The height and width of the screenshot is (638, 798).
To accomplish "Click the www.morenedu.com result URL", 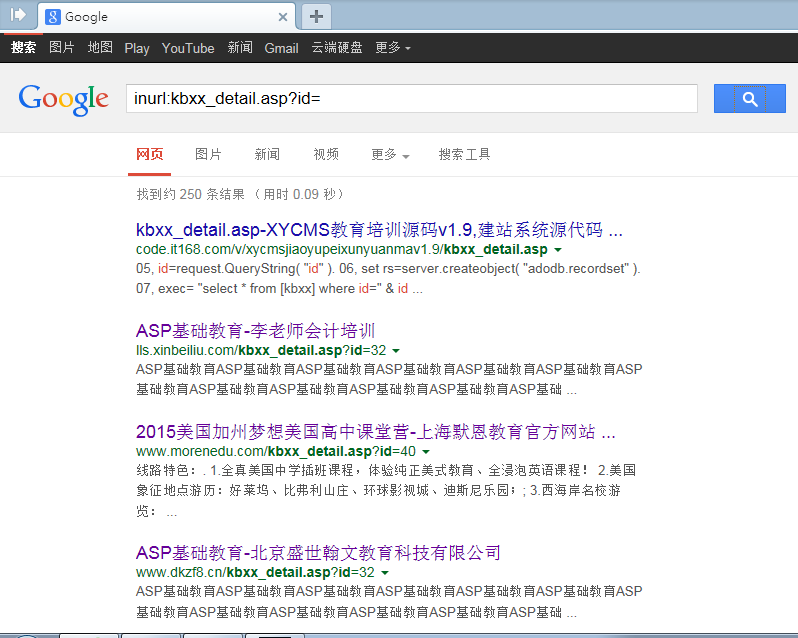I will pyautogui.click(x=276, y=451).
